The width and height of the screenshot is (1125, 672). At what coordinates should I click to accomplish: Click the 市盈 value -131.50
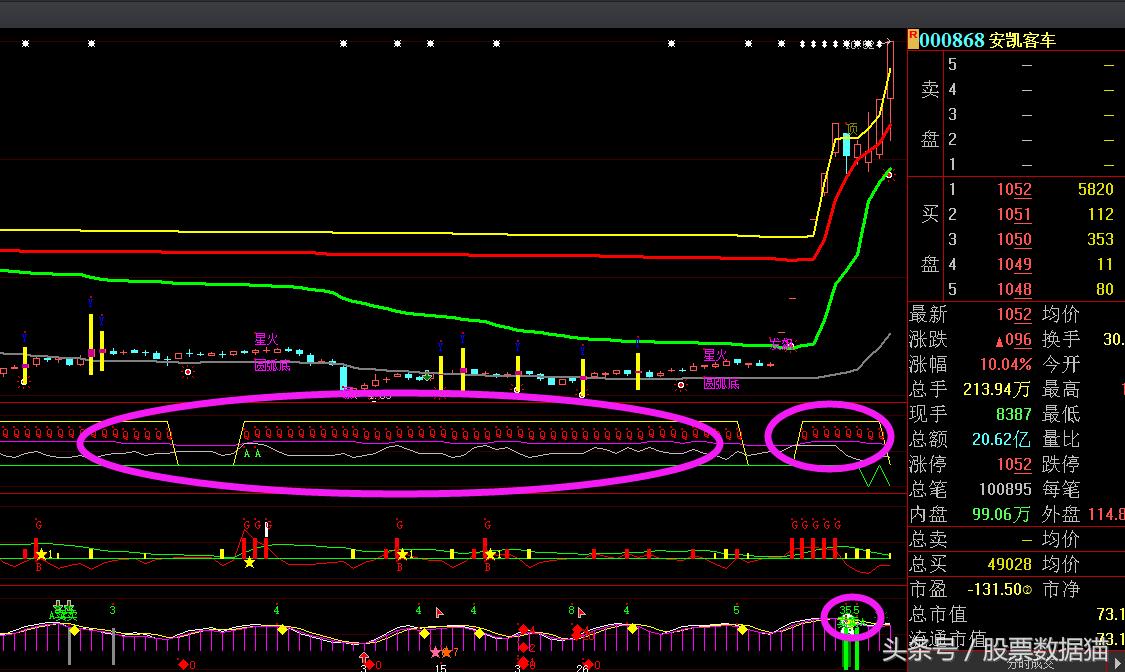pos(994,590)
